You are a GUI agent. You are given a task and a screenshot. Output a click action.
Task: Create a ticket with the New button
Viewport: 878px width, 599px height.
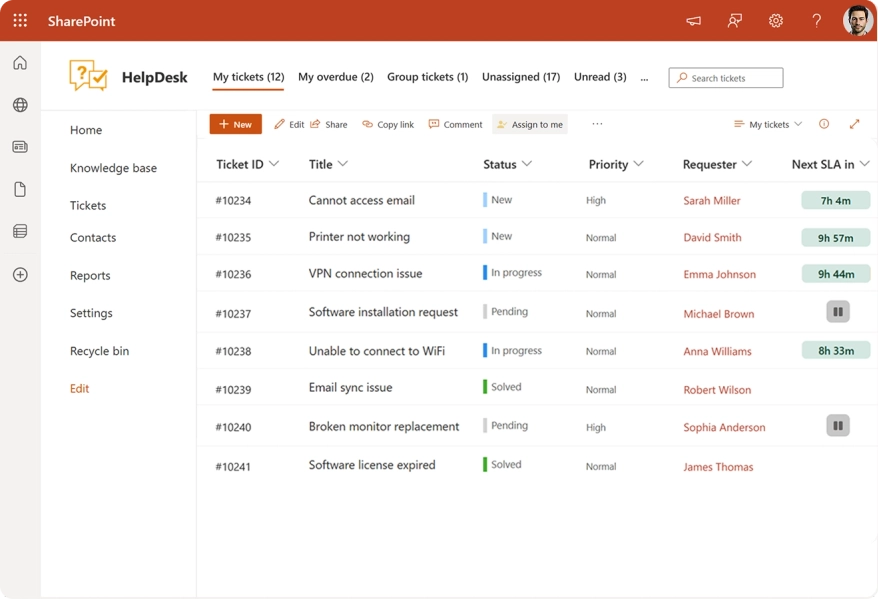(x=235, y=124)
